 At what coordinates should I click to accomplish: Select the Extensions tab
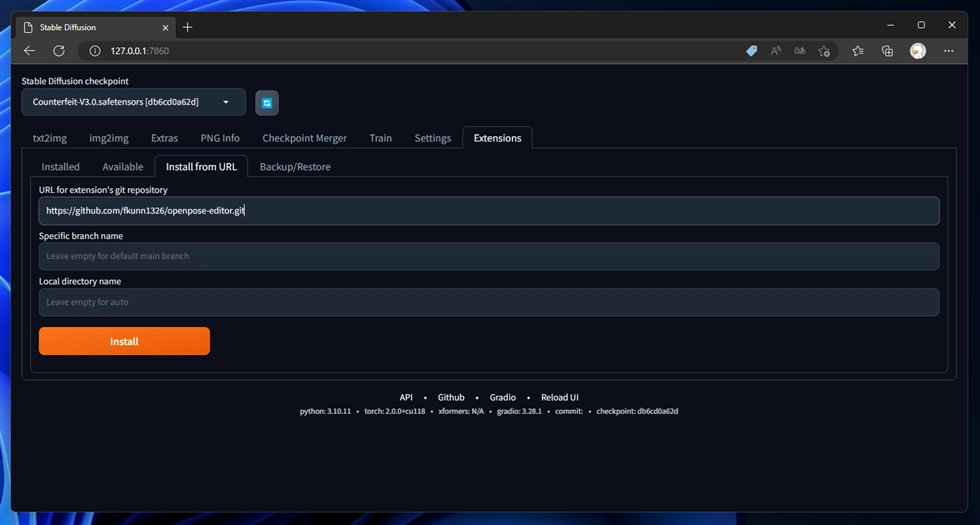(x=498, y=138)
